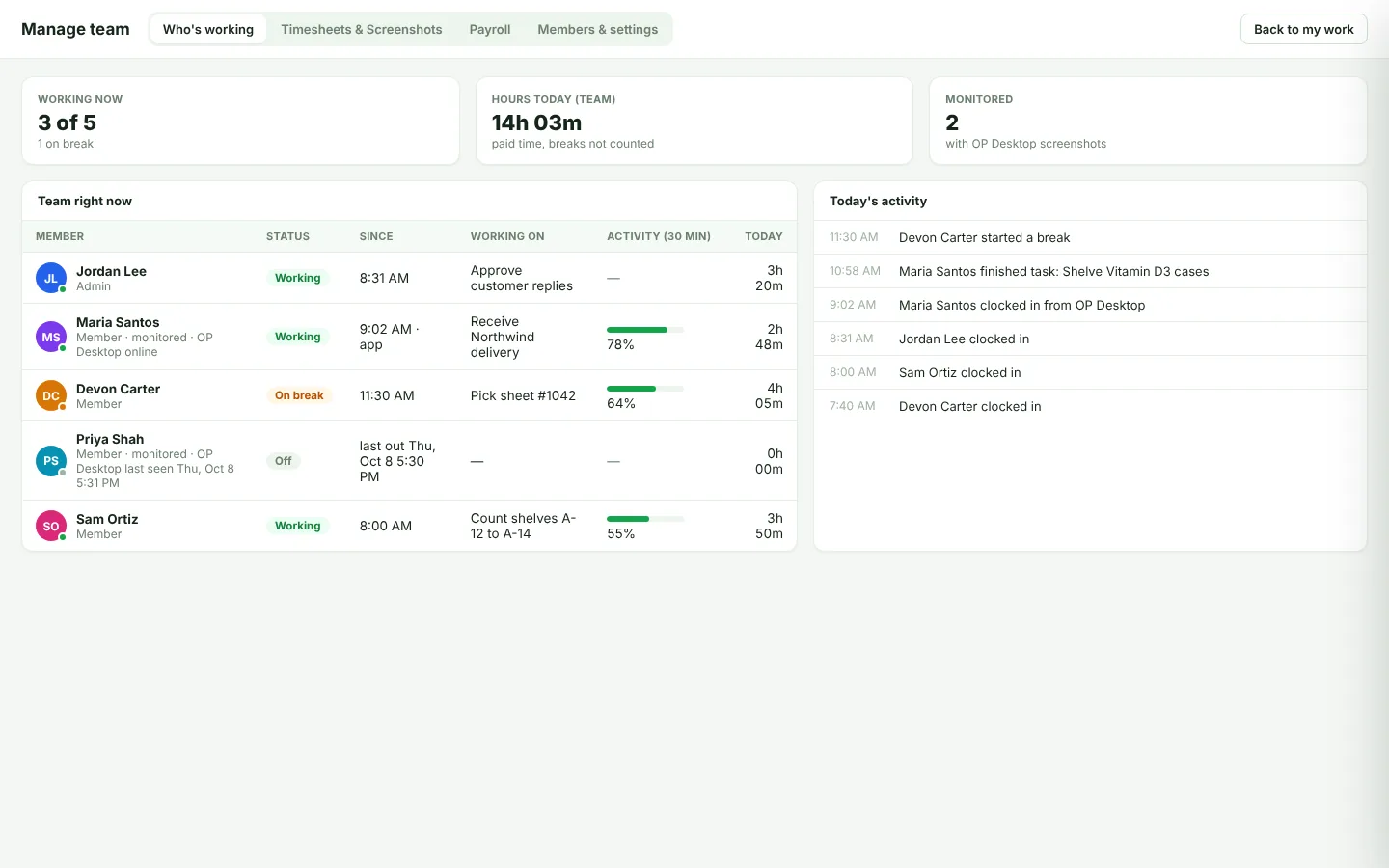Click 'Jordan Lee clocked in' activity entry
1389x868 pixels.
pos(1090,339)
